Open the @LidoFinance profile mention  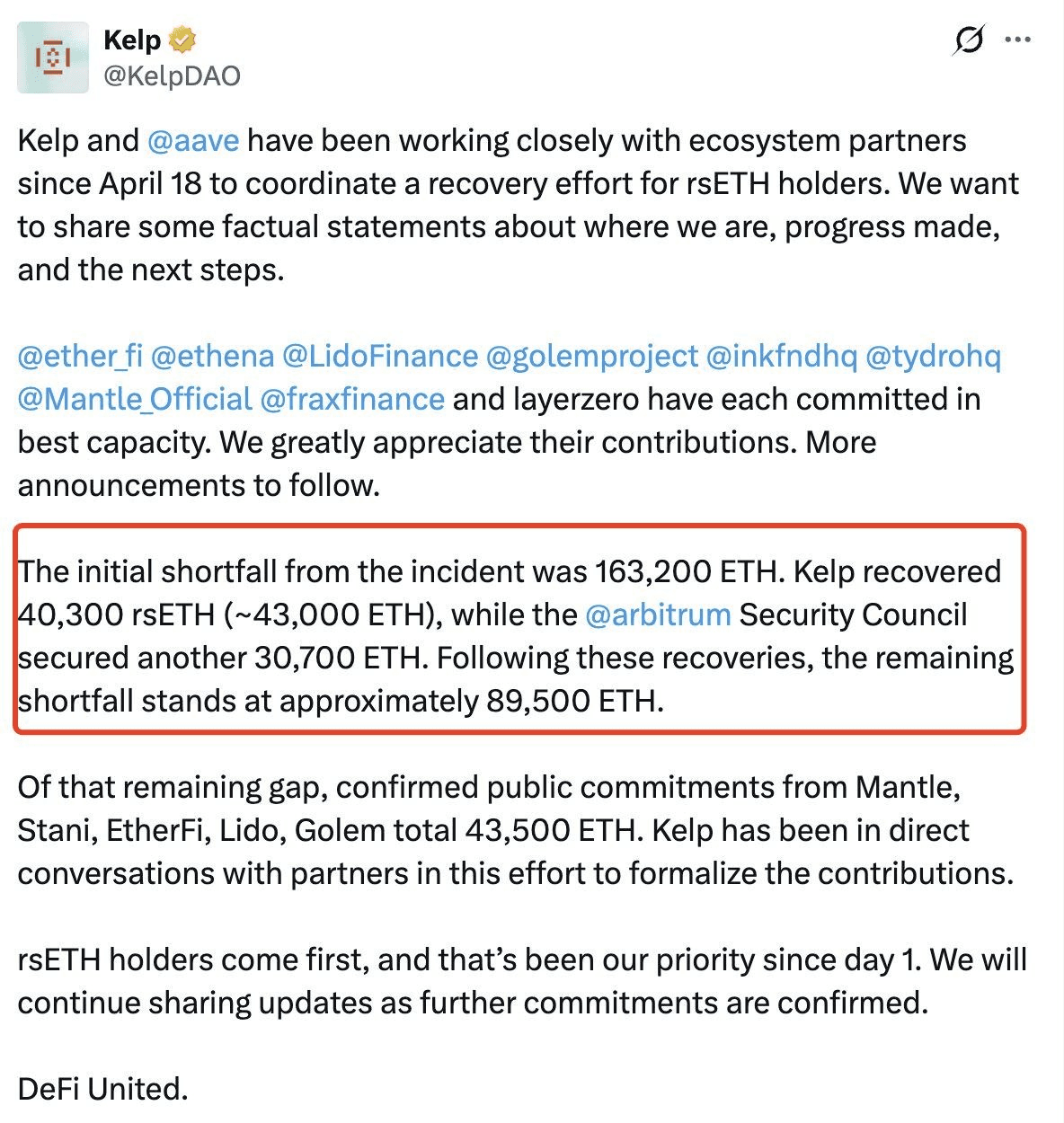[380, 357]
